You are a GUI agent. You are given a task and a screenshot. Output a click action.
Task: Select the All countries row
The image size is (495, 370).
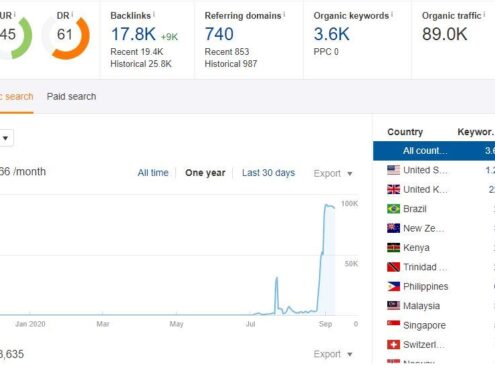pyautogui.click(x=434, y=151)
